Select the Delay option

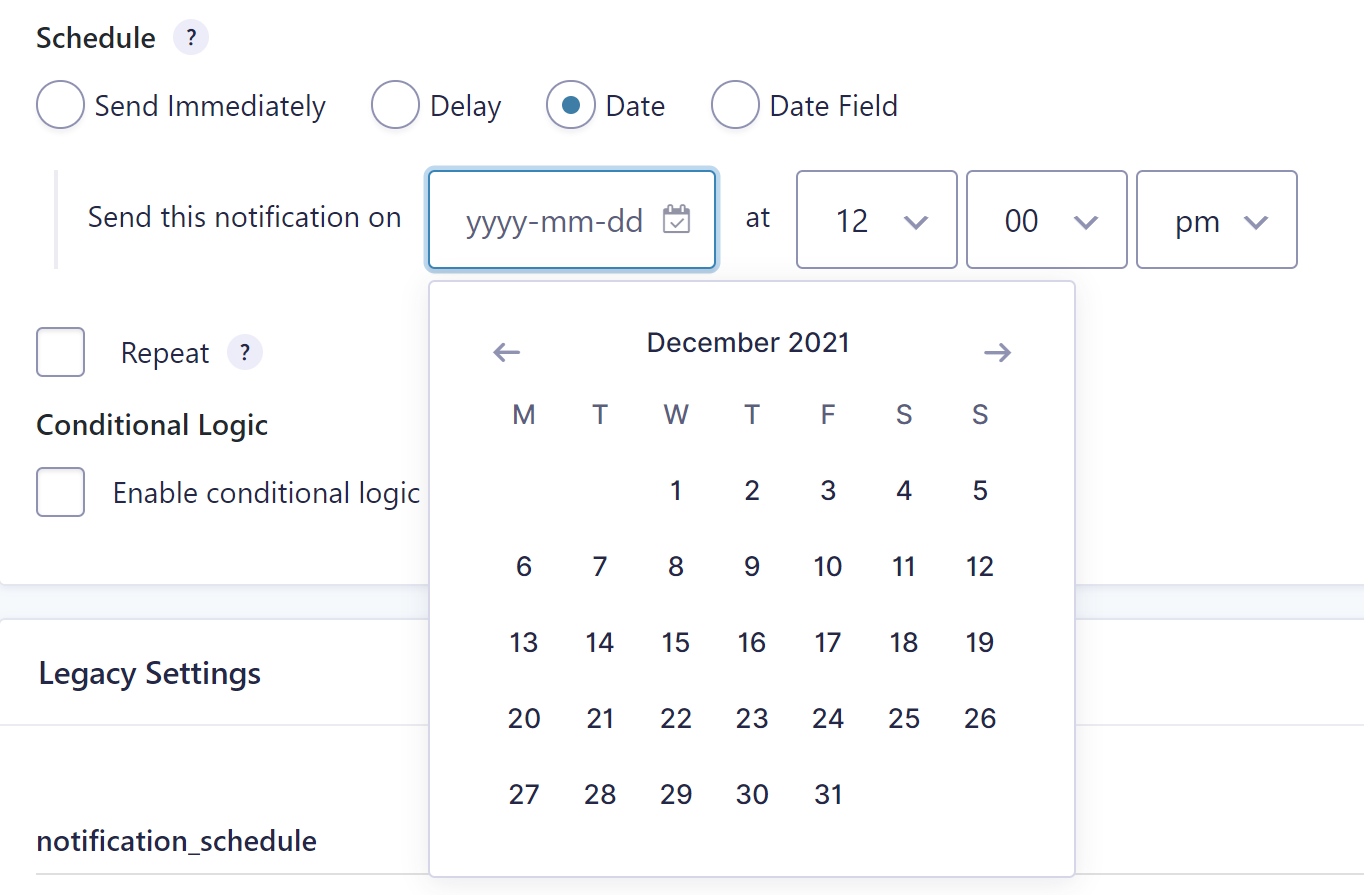pos(396,105)
